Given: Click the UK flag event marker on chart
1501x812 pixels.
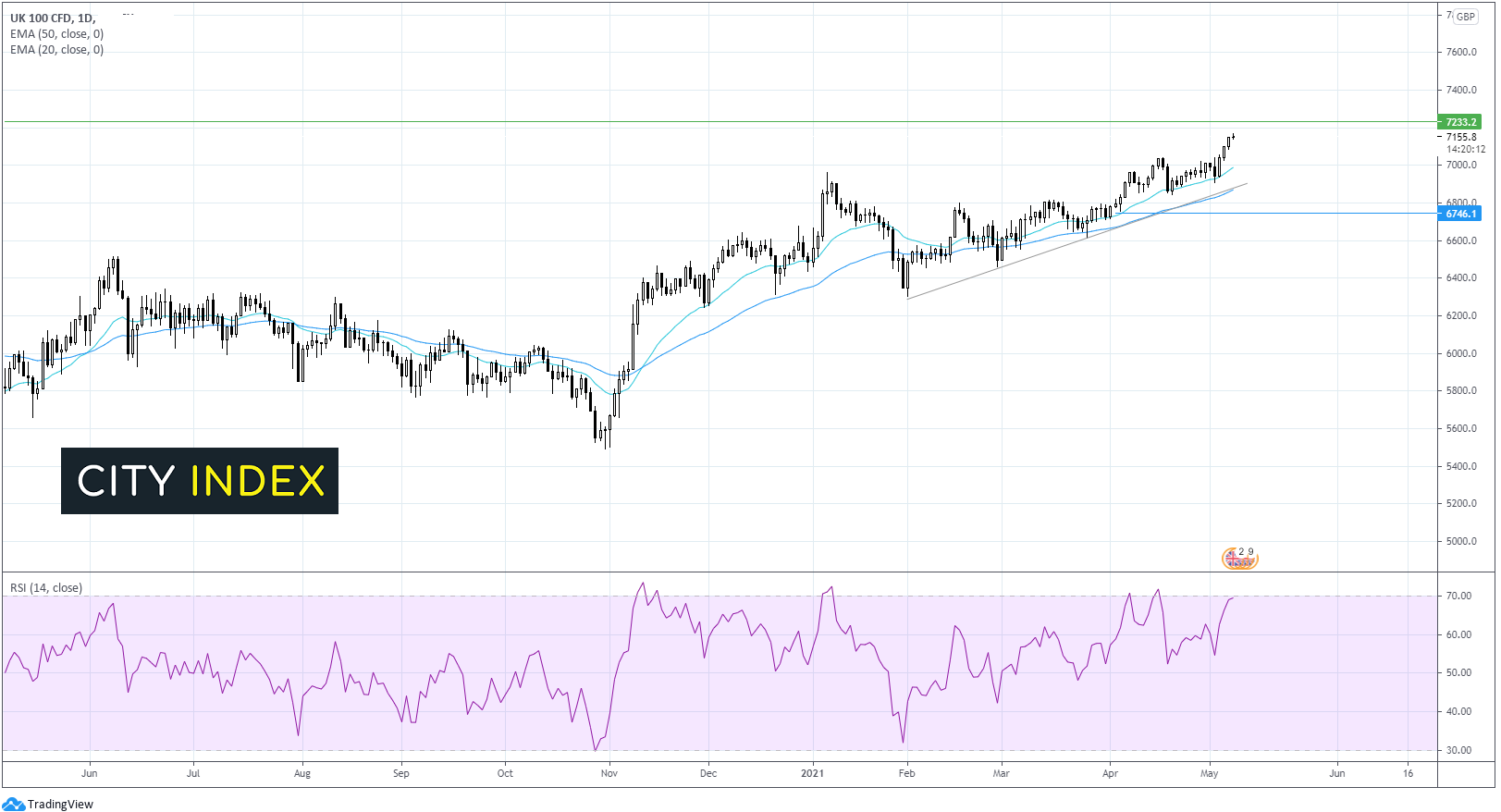Looking at the screenshot, I should point(1238,558).
